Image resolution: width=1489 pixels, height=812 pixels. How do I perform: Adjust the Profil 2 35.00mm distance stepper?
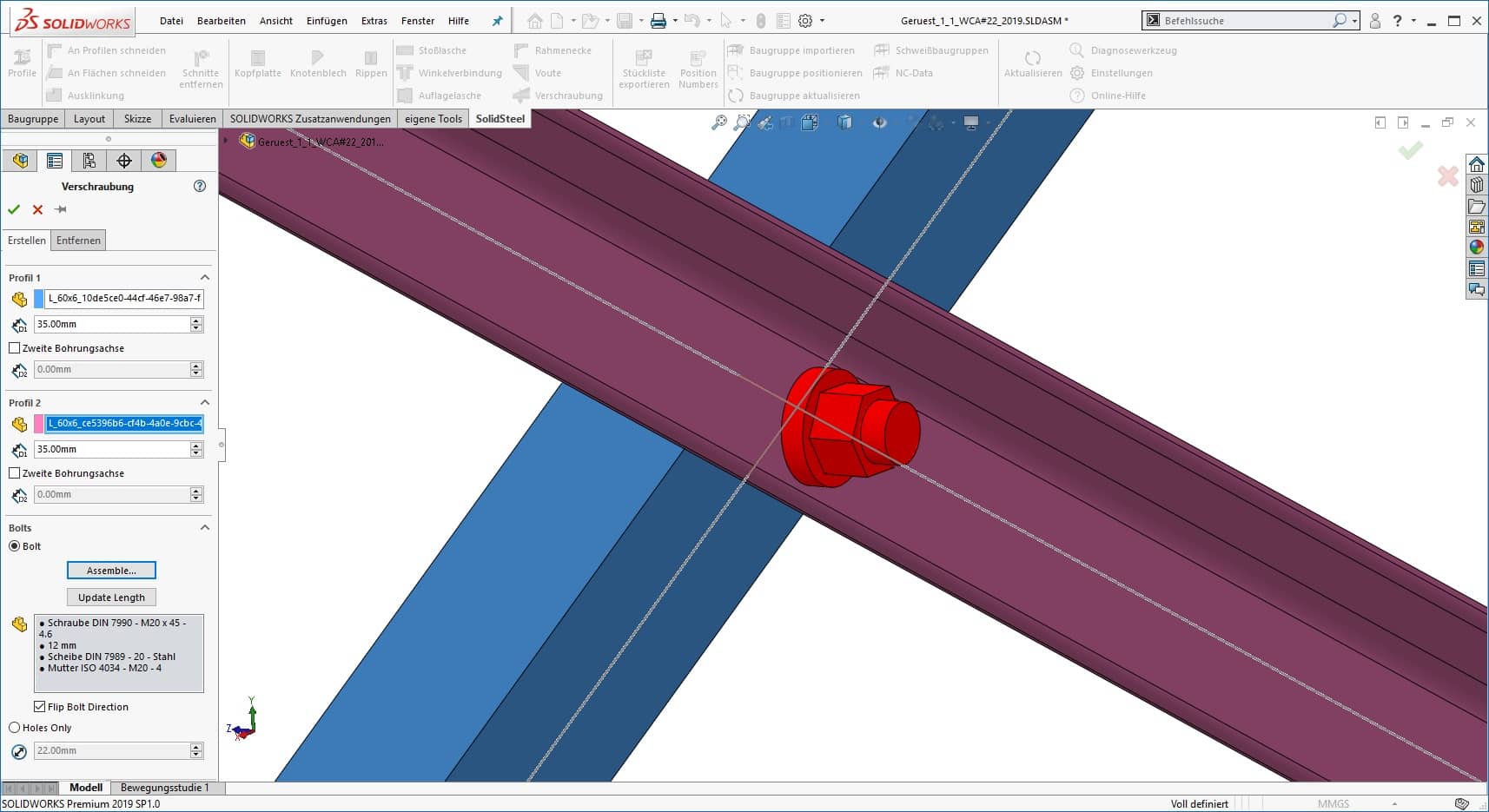pyautogui.click(x=196, y=449)
